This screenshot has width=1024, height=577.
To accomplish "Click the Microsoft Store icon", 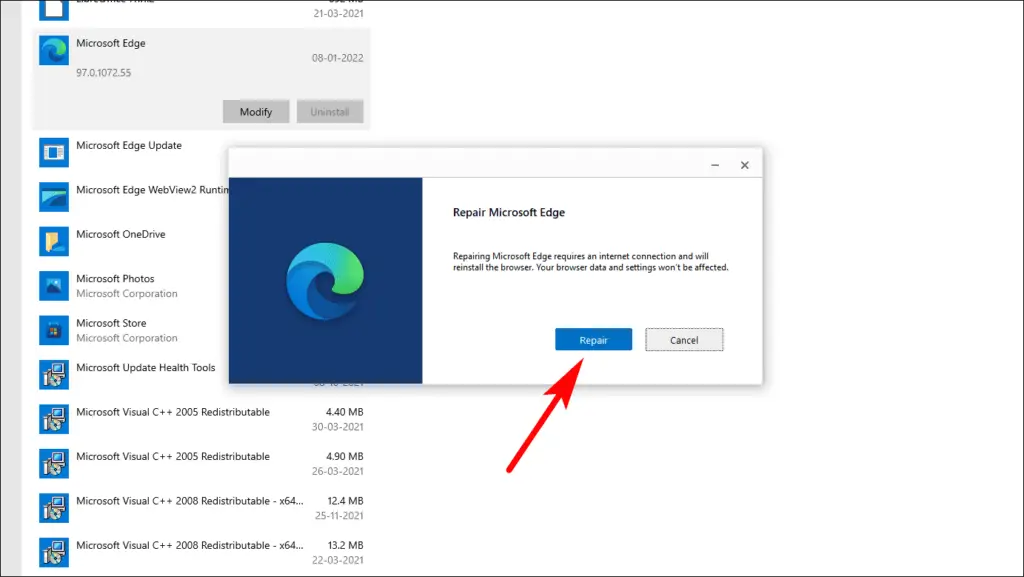I will (54, 330).
